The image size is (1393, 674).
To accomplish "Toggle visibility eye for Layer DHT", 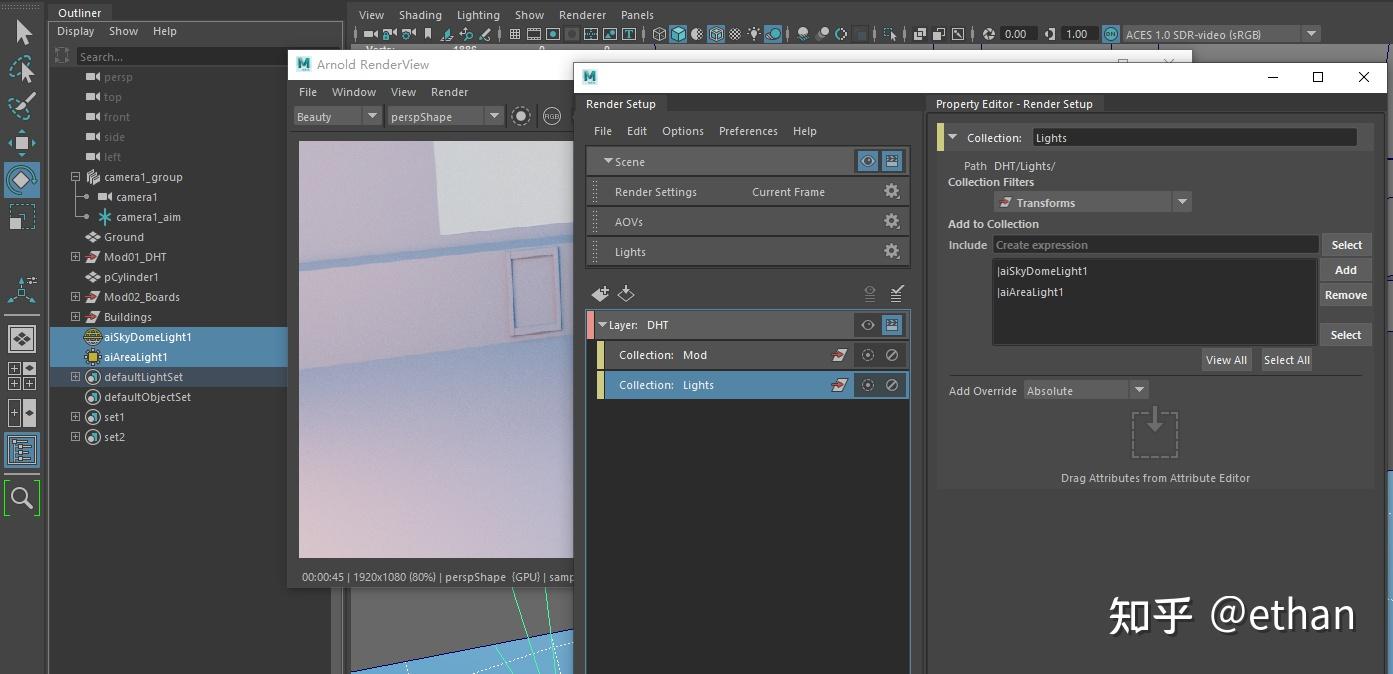I will pos(867,325).
